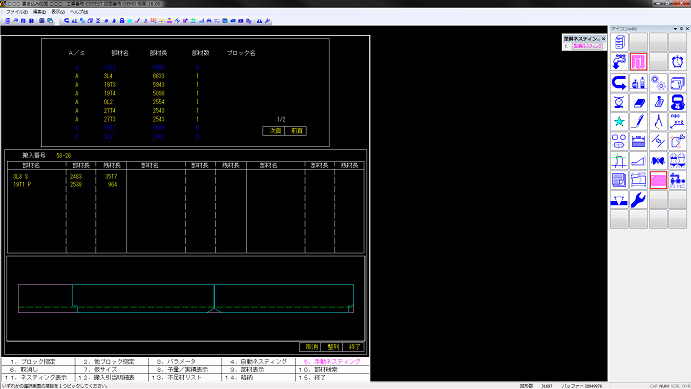Image resolution: width=691 pixels, height=389 pixels.
Task: Open the wrench settings icon in palette
Action: 638,200
